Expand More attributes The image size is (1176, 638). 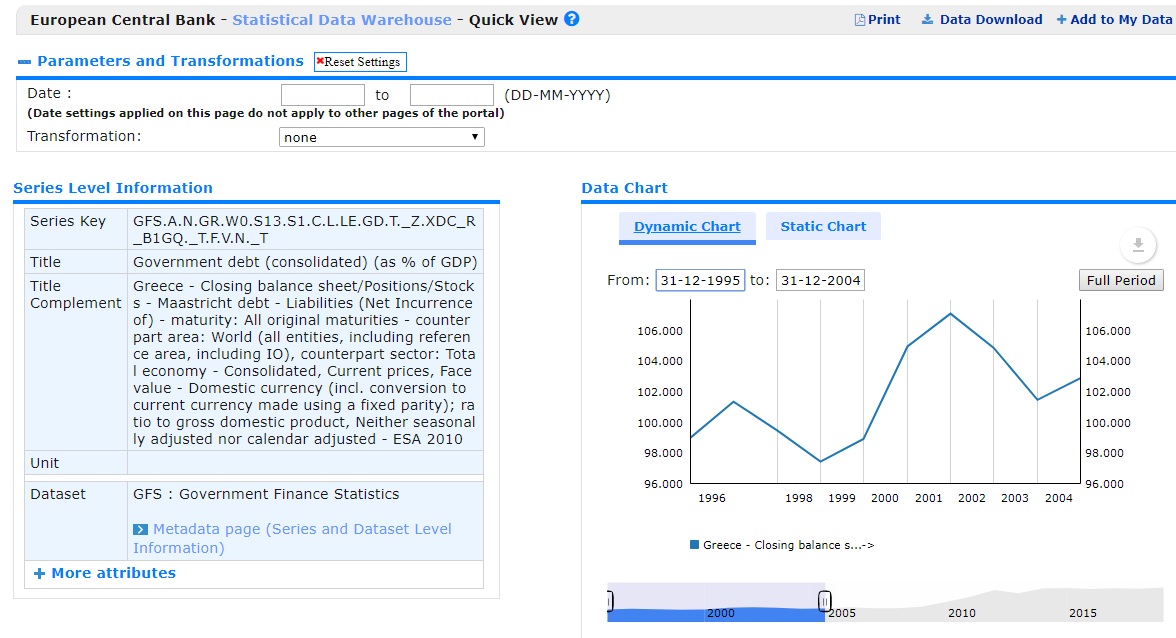point(105,573)
